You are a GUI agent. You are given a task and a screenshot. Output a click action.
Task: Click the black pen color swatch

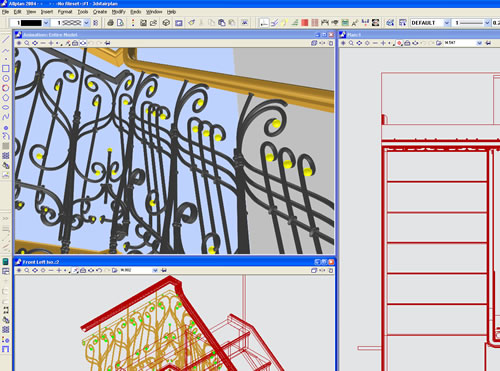pyautogui.click(x=31, y=23)
